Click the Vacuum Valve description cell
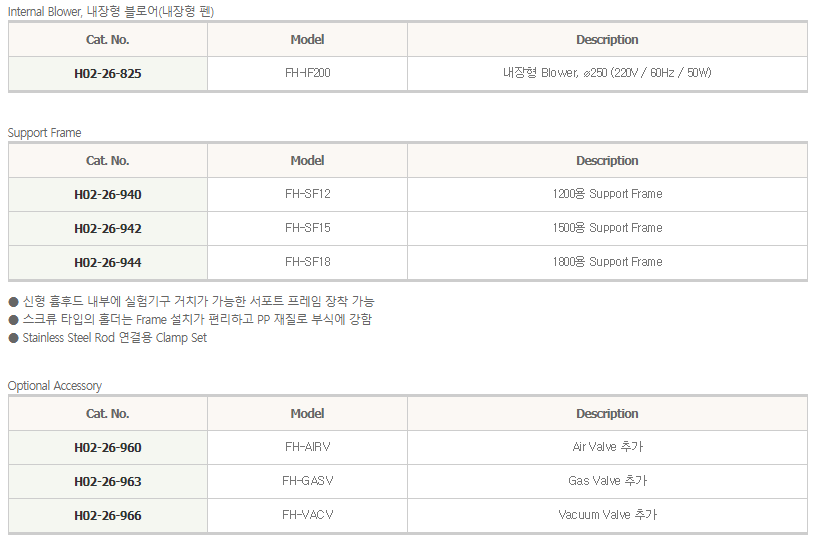The height and width of the screenshot is (545, 816). coord(607,515)
